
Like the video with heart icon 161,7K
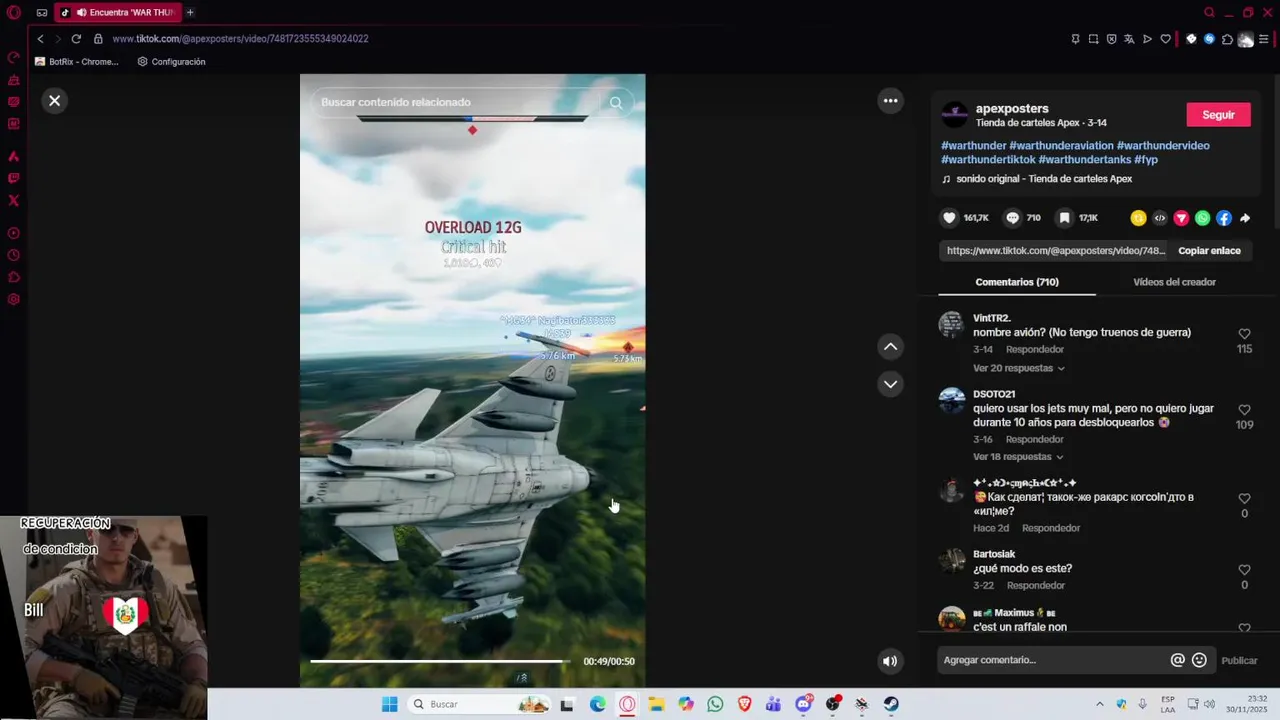click(x=950, y=218)
